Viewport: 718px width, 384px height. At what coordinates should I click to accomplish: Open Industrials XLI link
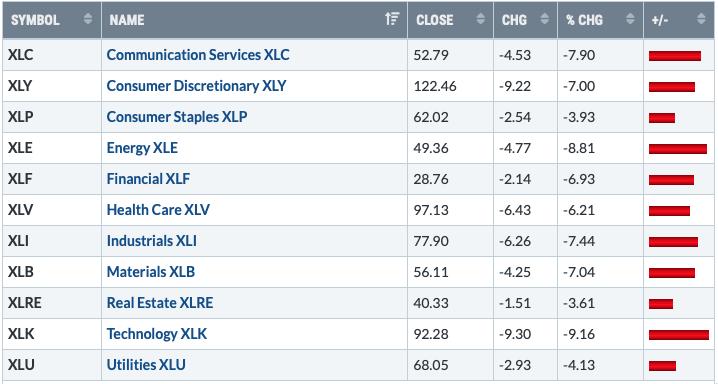[152, 241]
